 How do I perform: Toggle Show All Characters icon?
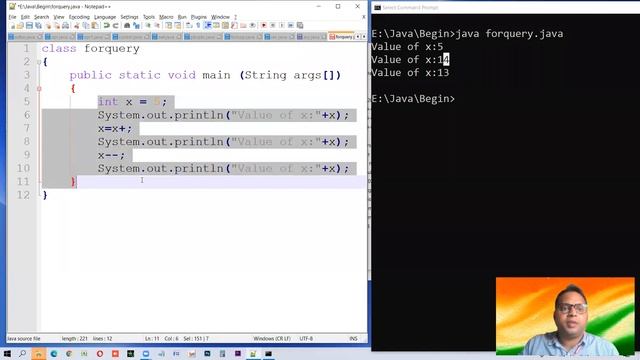coord(198,25)
